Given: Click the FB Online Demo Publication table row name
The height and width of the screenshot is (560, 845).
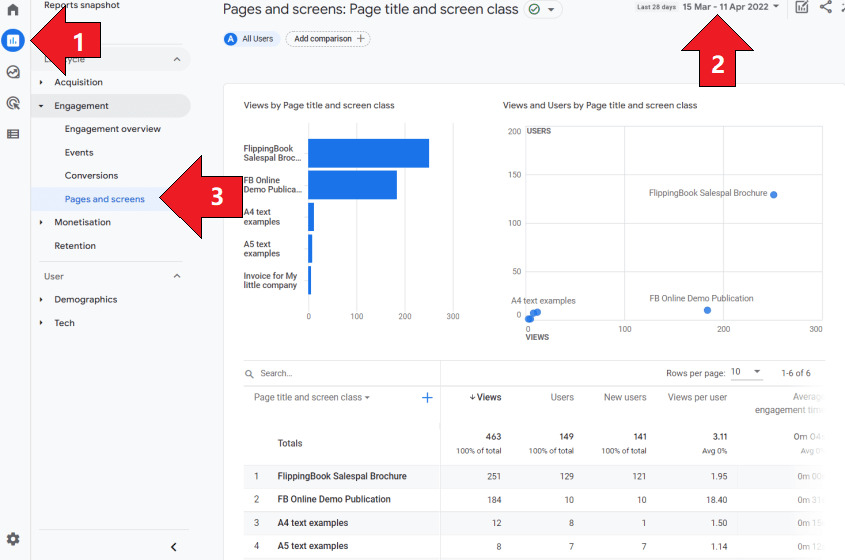Looking at the screenshot, I should click(334, 500).
